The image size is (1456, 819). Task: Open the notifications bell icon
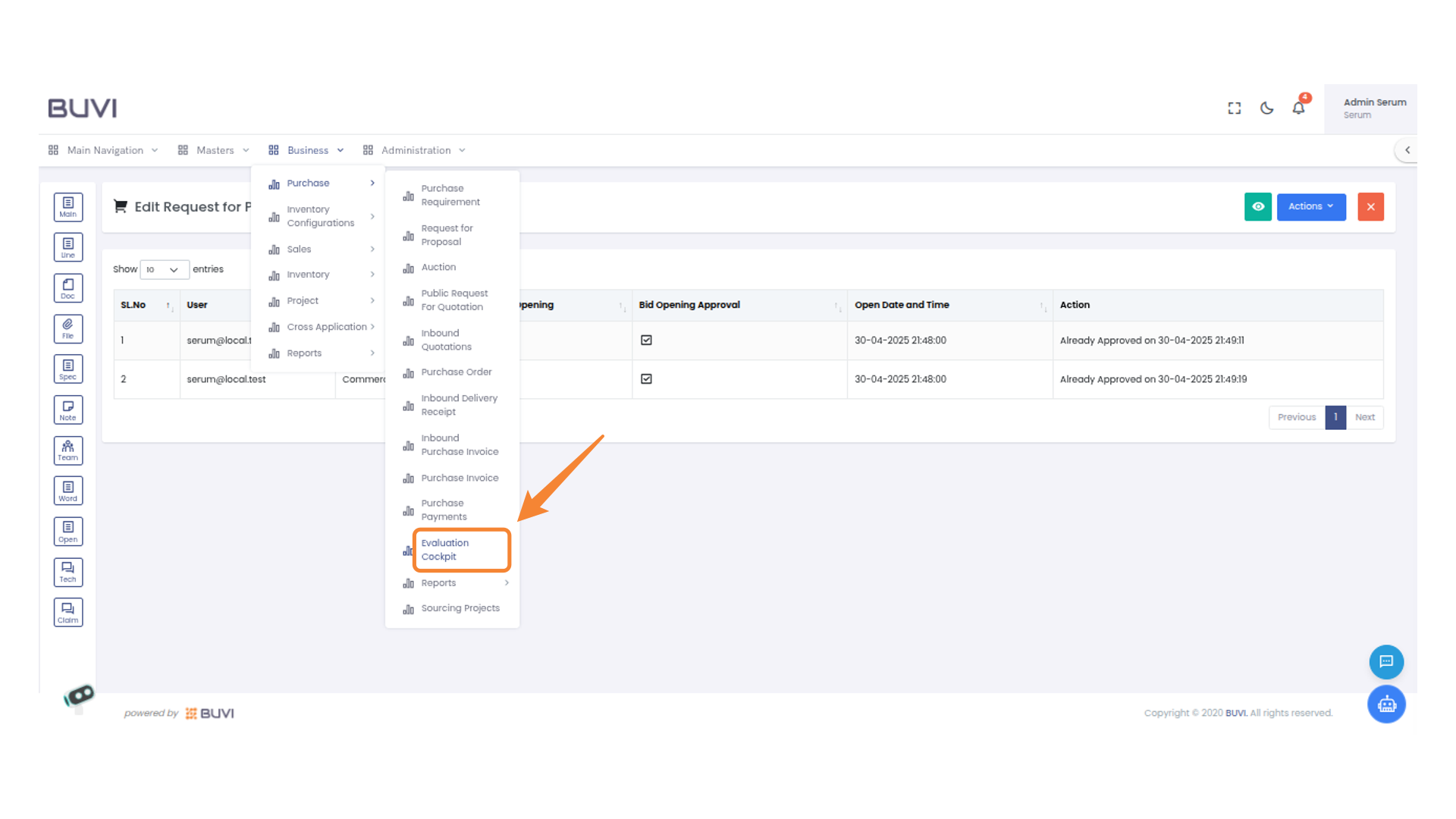(1298, 108)
